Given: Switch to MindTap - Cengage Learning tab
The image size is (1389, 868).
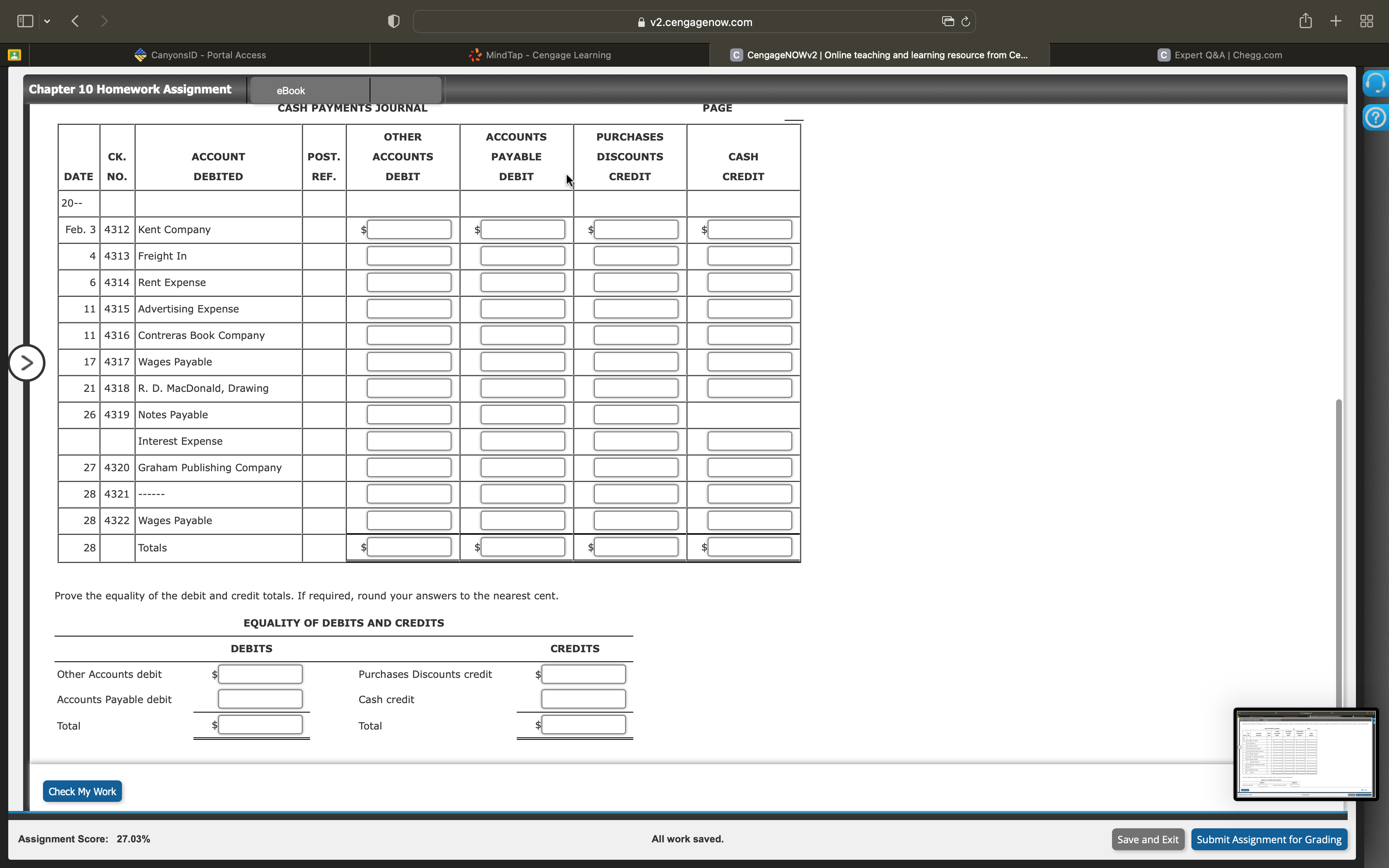Looking at the screenshot, I should (539, 55).
